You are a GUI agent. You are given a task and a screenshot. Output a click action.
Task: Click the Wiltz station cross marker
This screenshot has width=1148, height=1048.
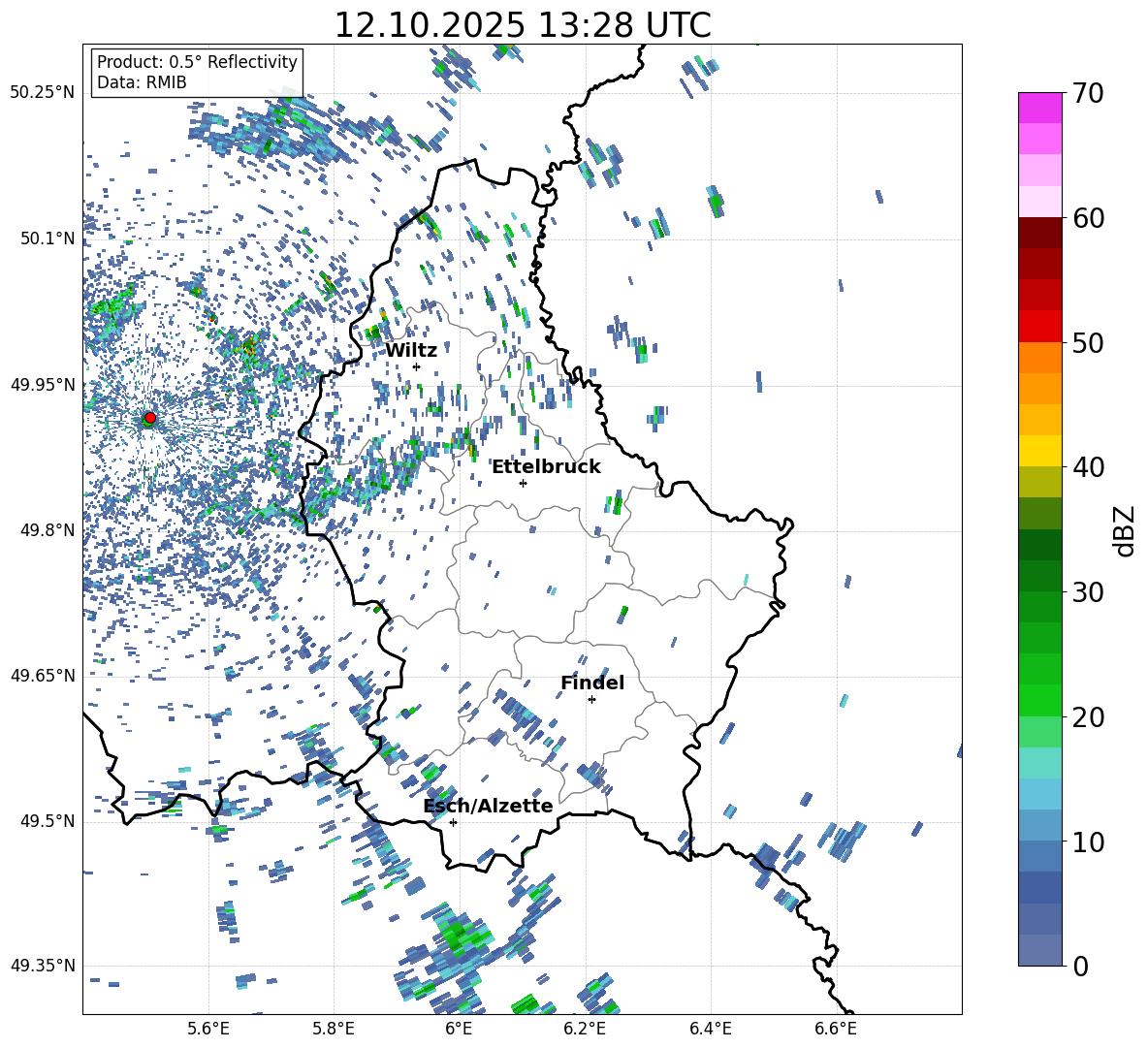pos(417,366)
